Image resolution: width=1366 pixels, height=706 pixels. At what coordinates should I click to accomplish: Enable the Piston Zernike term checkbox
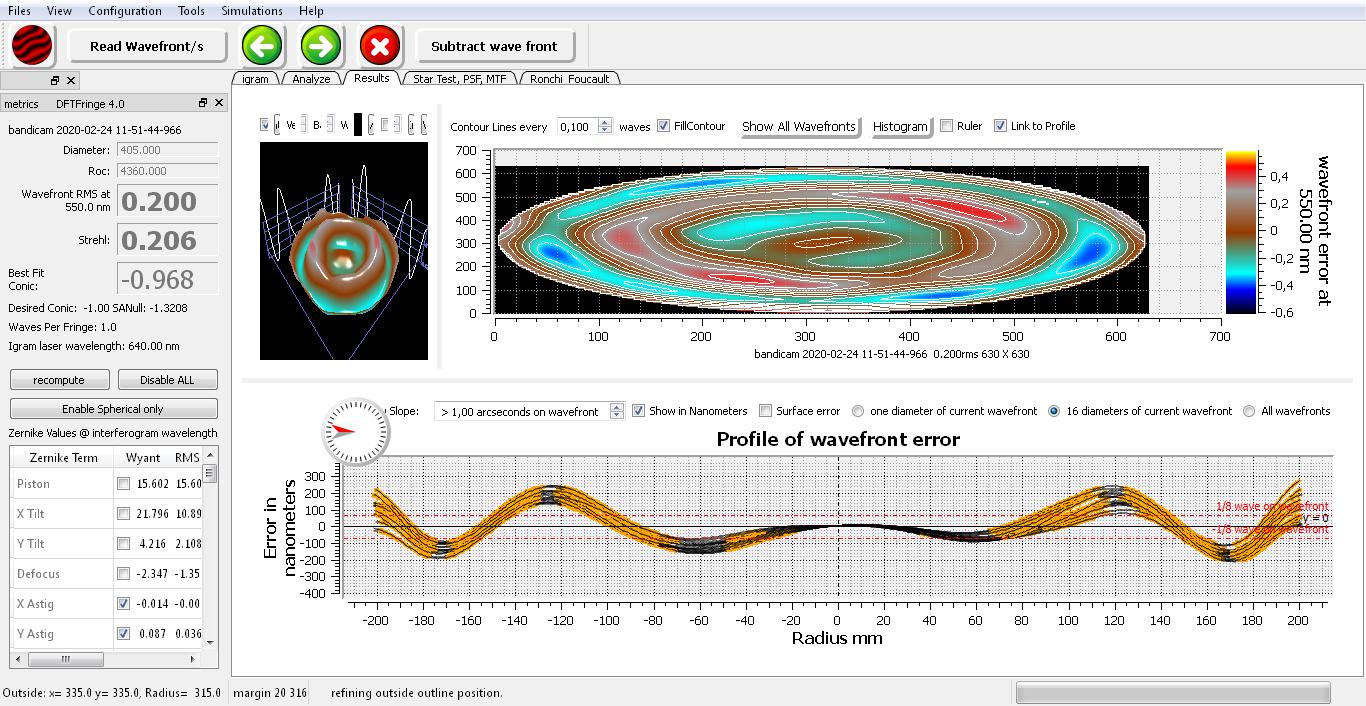click(x=123, y=484)
